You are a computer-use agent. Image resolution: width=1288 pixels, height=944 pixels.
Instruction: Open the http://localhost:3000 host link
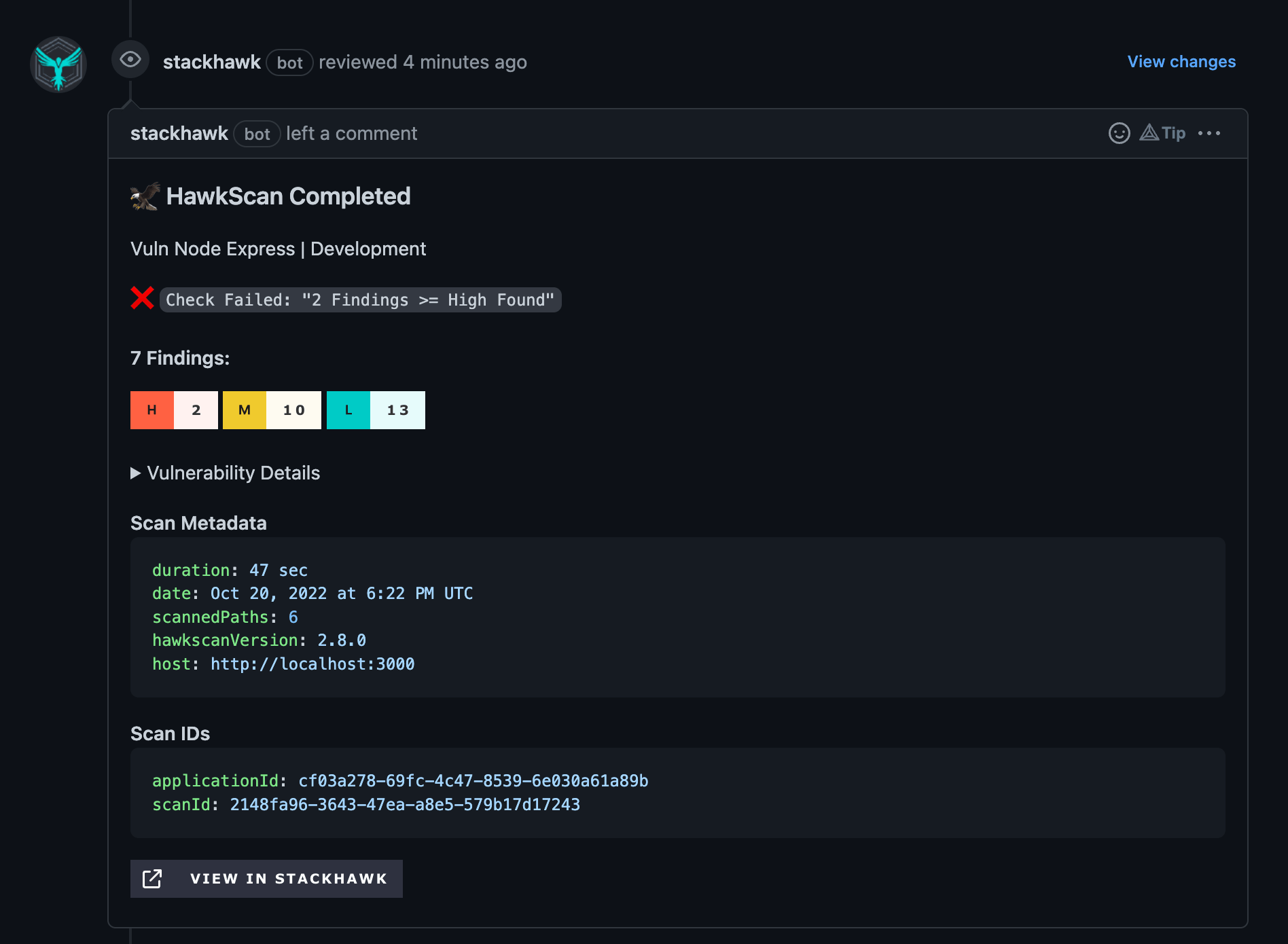(312, 664)
